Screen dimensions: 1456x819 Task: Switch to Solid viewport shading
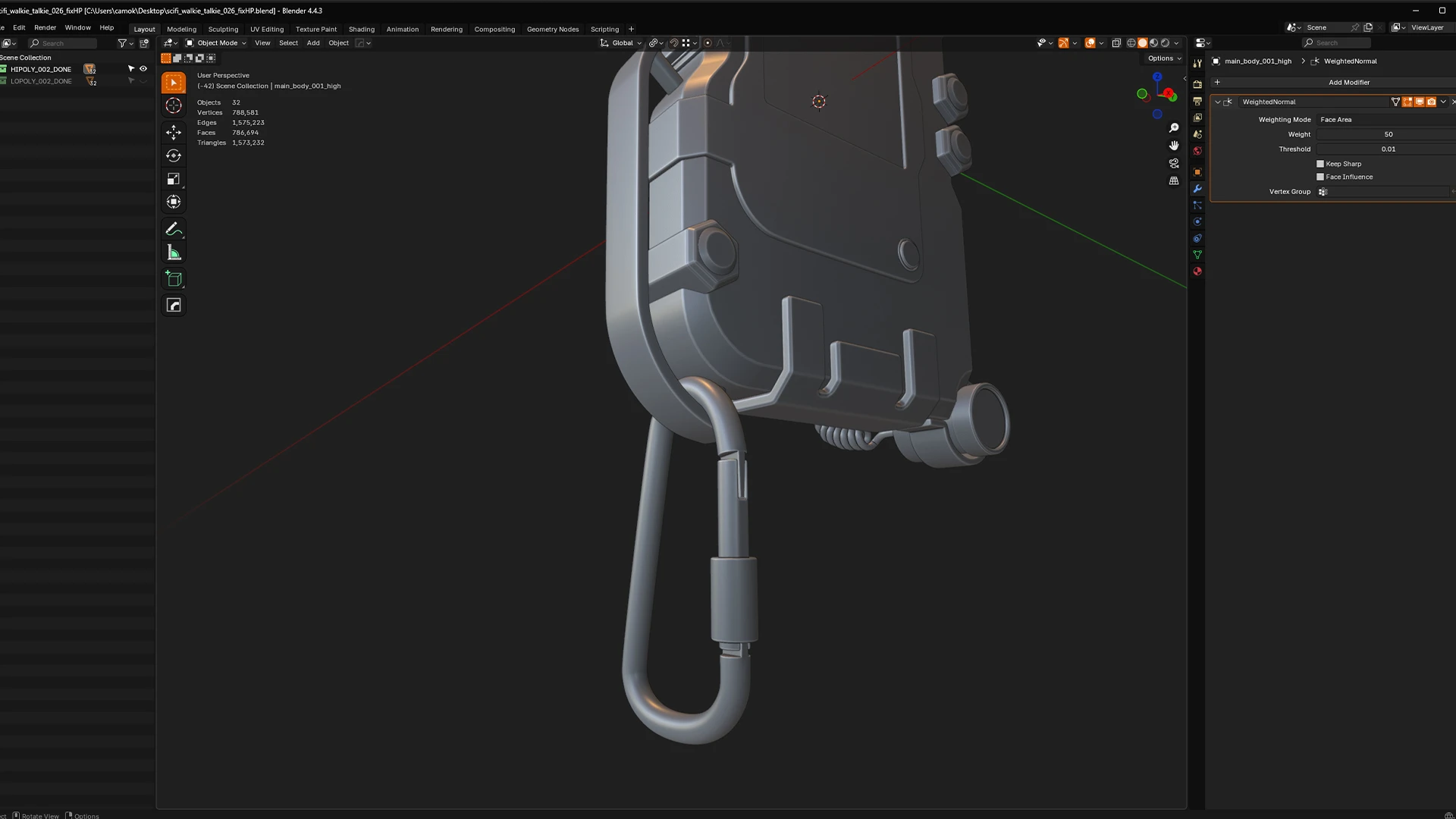[1143, 43]
